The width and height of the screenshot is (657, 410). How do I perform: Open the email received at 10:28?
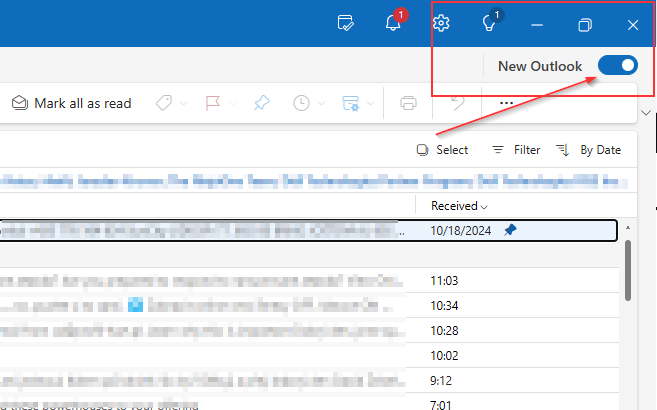pyautogui.click(x=309, y=330)
